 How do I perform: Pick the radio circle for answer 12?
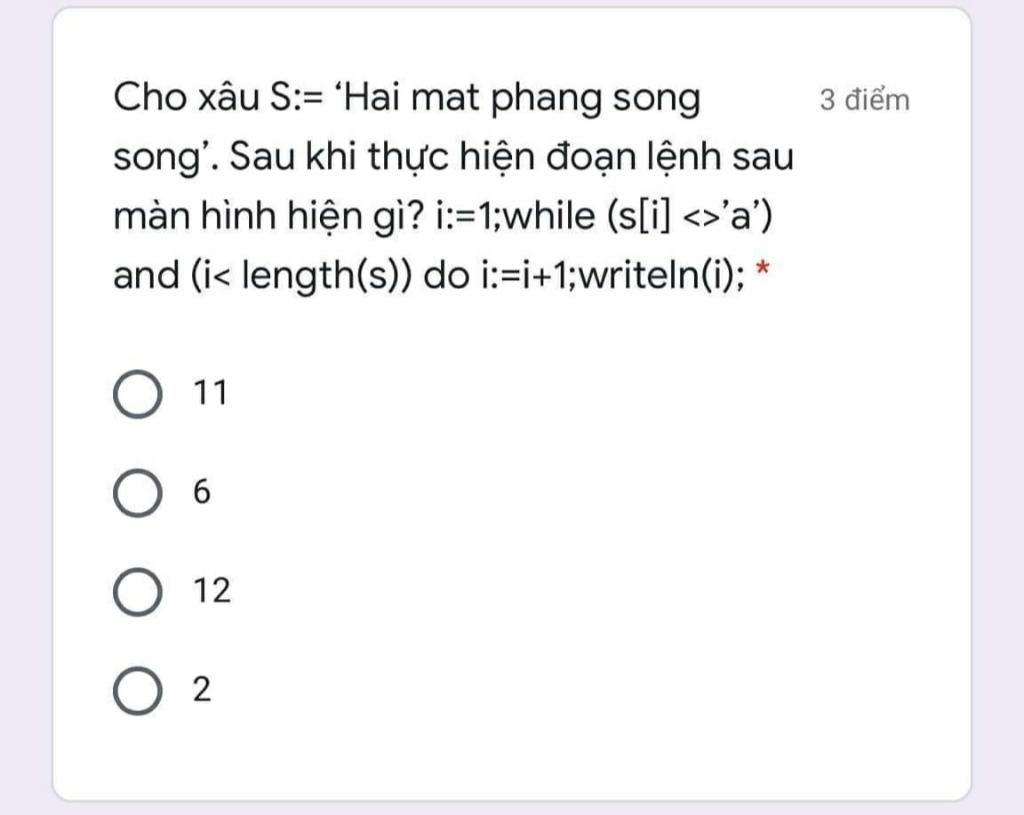[x=137, y=592]
